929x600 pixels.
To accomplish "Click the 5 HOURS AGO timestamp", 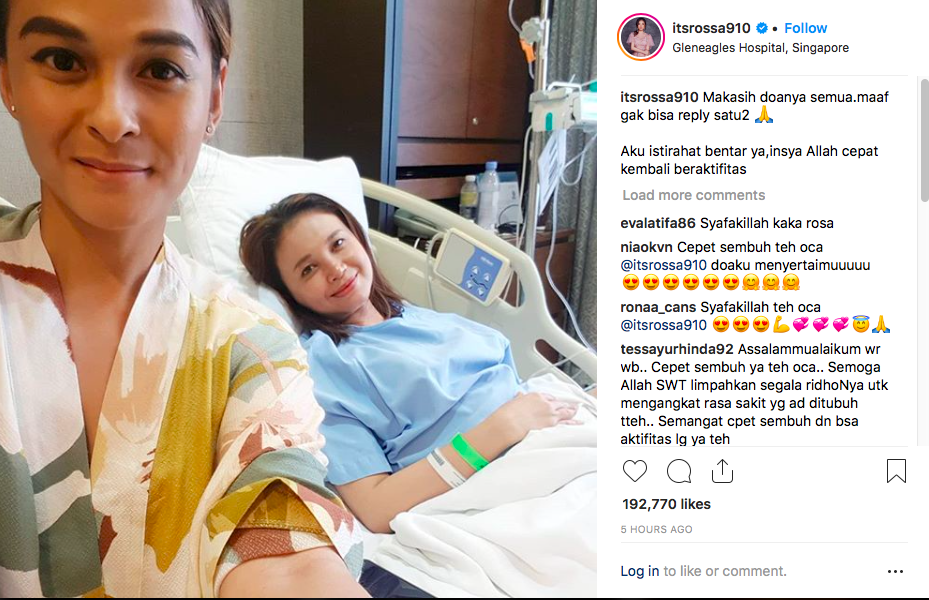I will (x=656, y=530).
